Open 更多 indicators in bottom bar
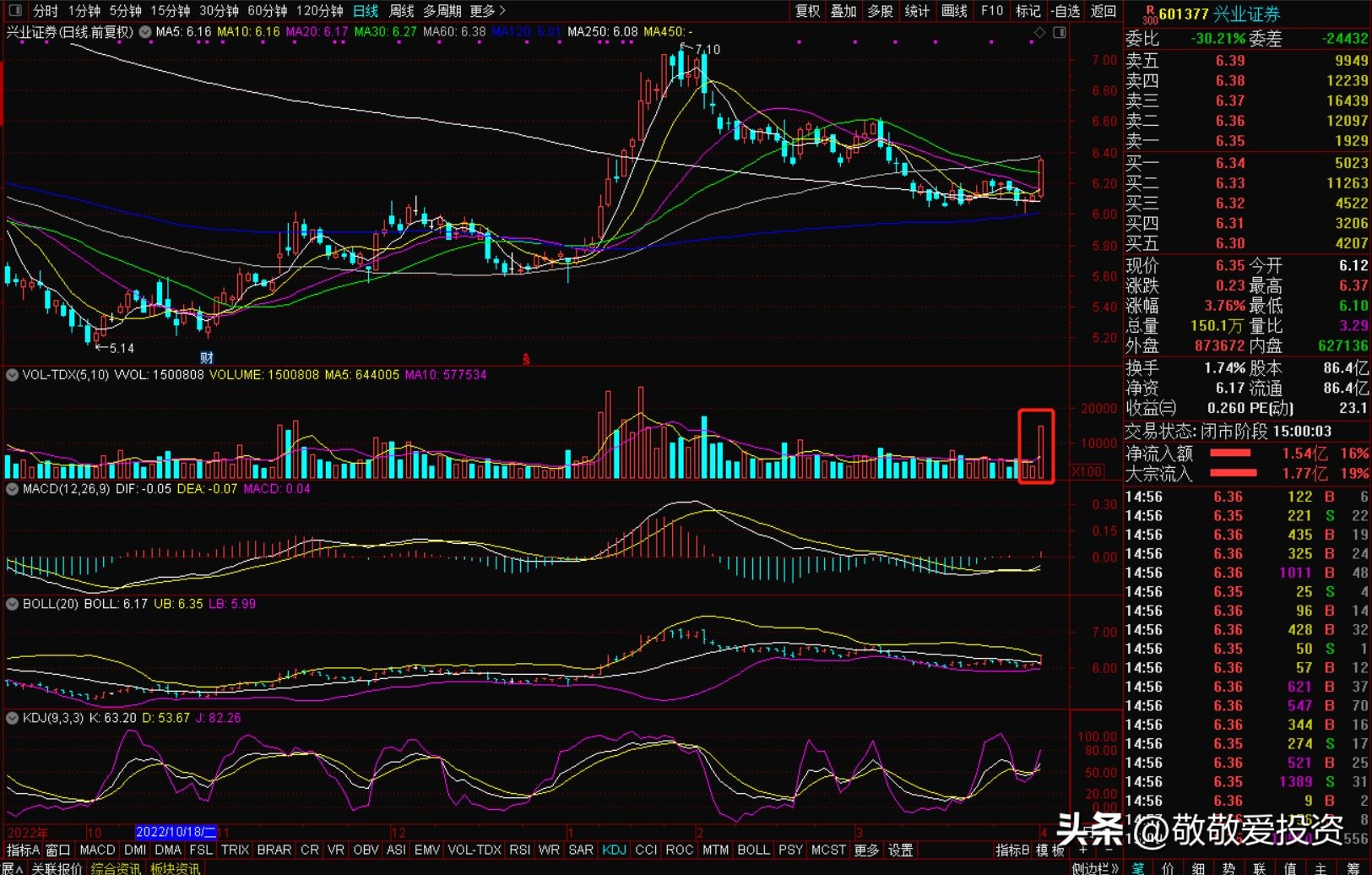 tap(866, 851)
